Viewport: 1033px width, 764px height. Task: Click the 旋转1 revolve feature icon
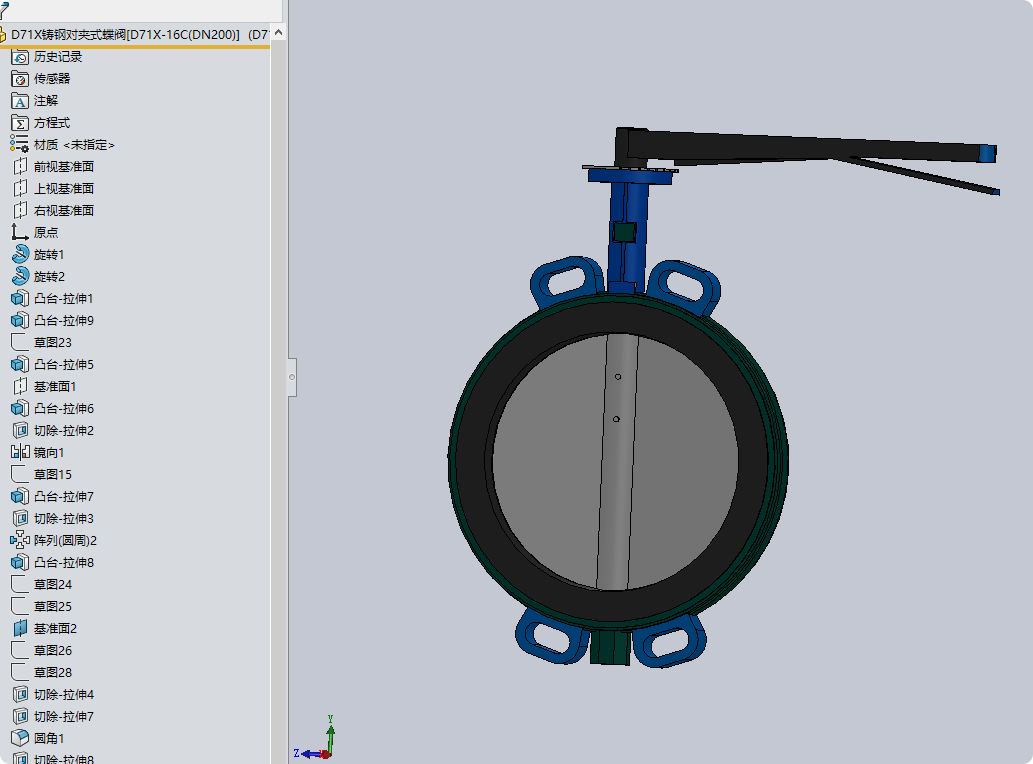coord(20,255)
